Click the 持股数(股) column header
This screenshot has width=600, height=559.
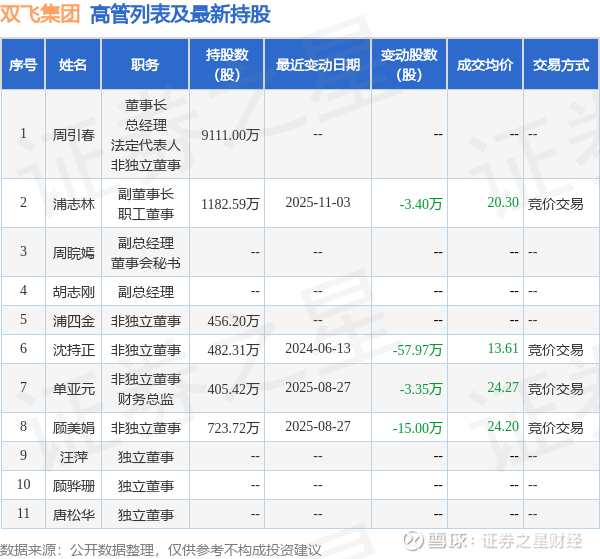pyautogui.click(x=227, y=65)
